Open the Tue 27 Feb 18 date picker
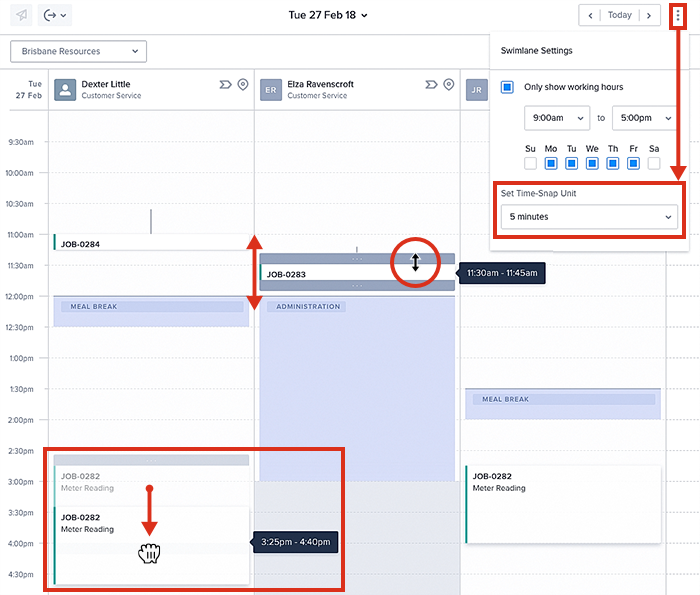This screenshot has height=595, width=700. pyautogui.click(x=328, y=15)
